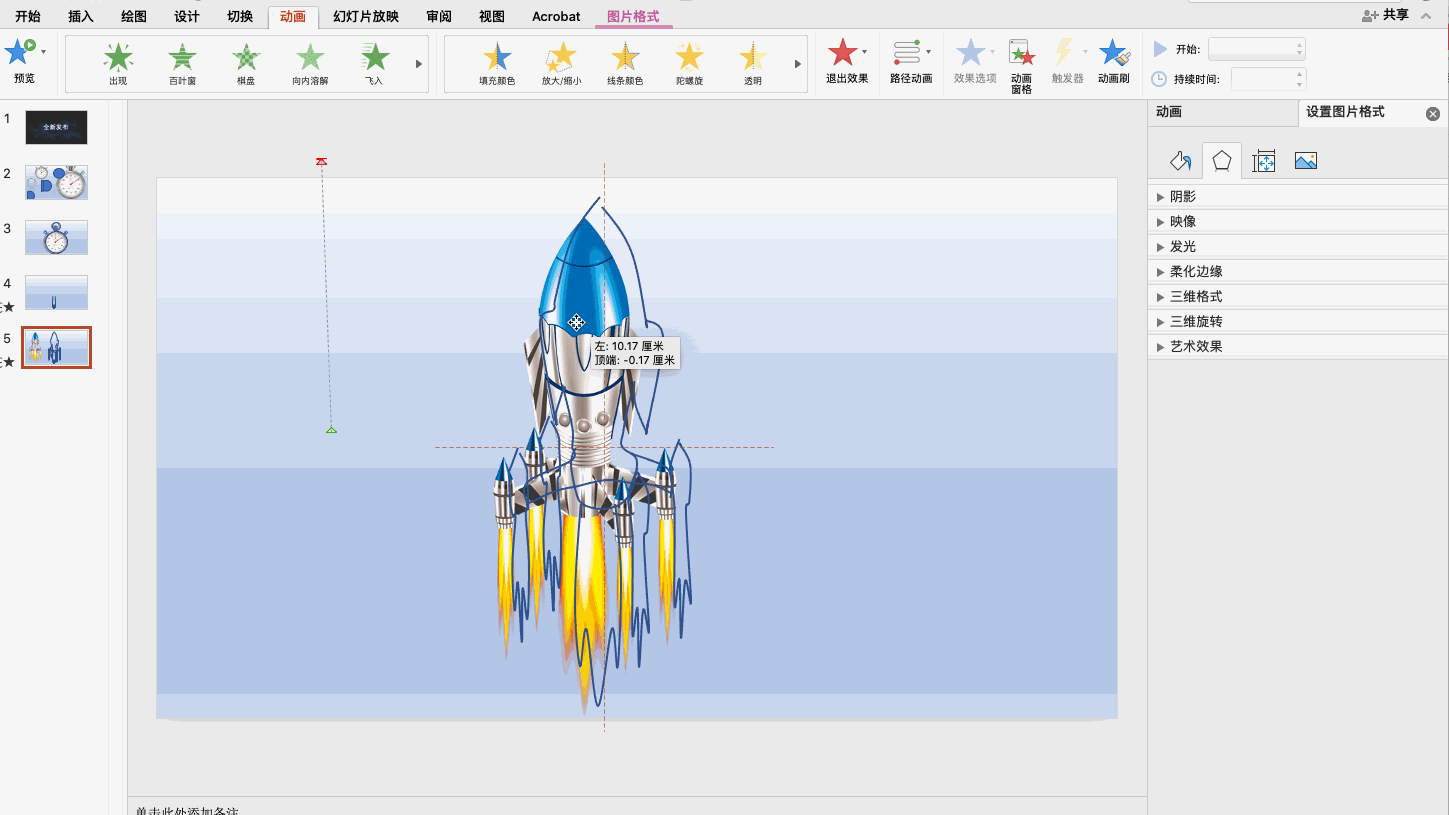
Task: Select slide 4 thumbnail
Action: (56, 292)
